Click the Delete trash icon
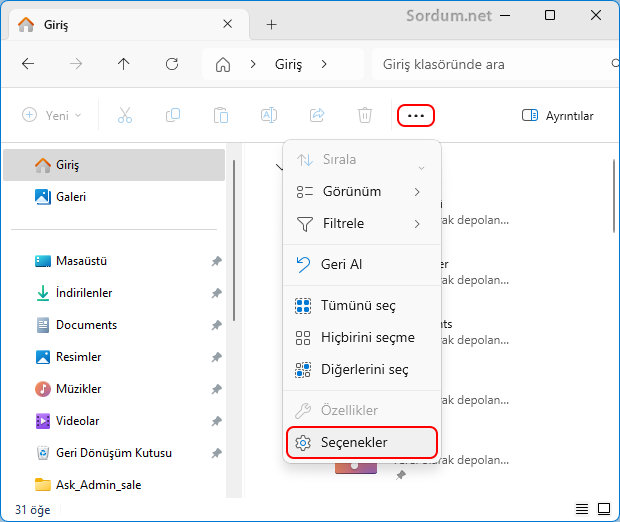 click(x=365, y=115)
